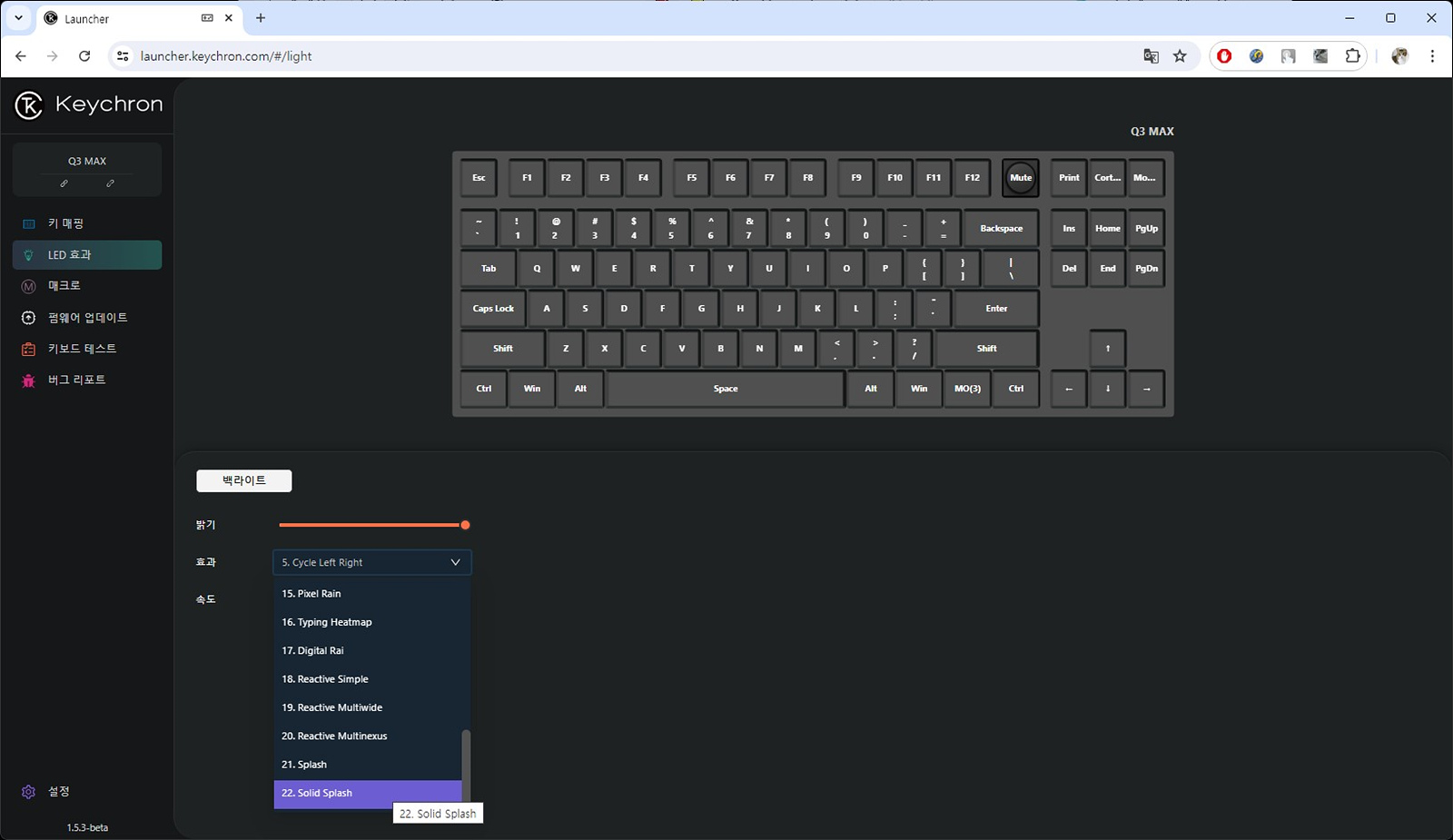Select the left Shift key

pos(502,349)
